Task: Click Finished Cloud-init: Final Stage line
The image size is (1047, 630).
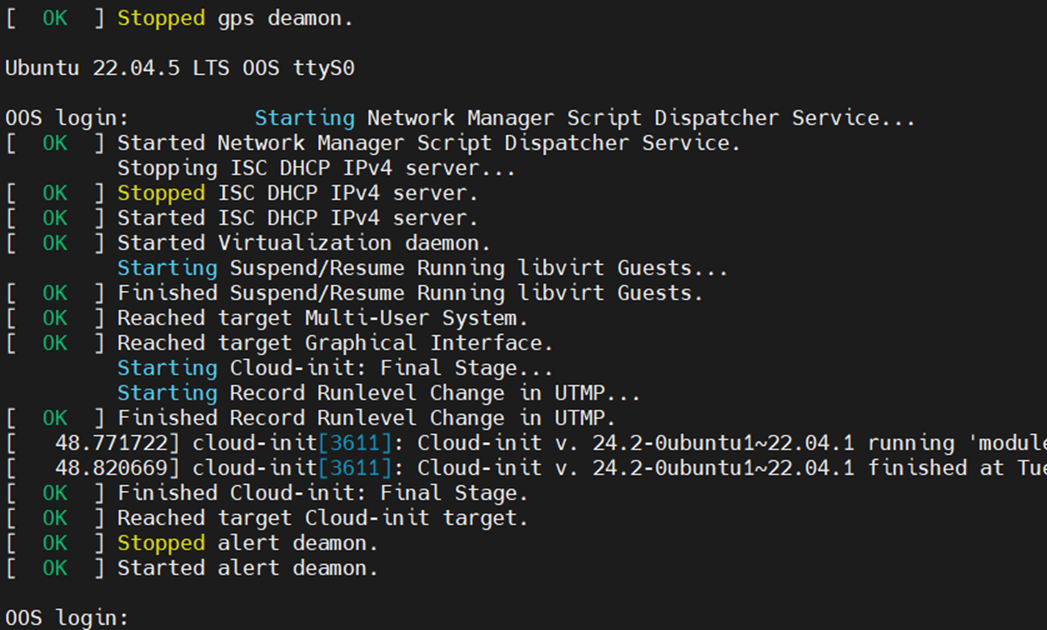Action: tap(266, 493)
